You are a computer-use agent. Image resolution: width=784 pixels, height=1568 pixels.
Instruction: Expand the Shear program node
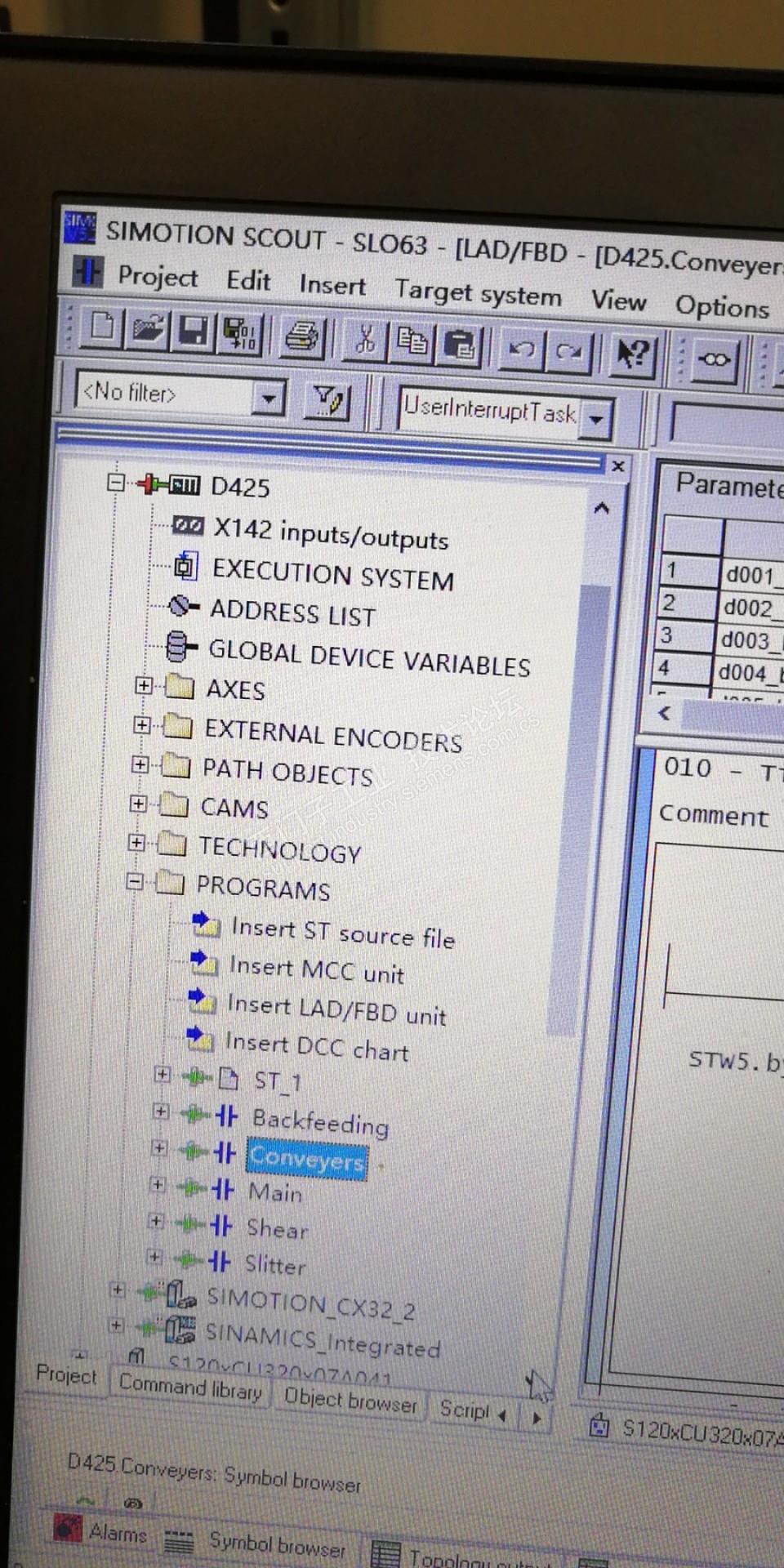(156, 1221)
